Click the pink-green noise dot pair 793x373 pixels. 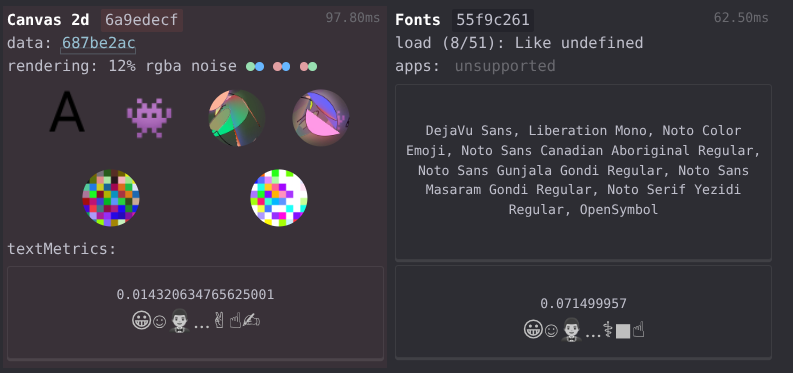tap(309, 66)
